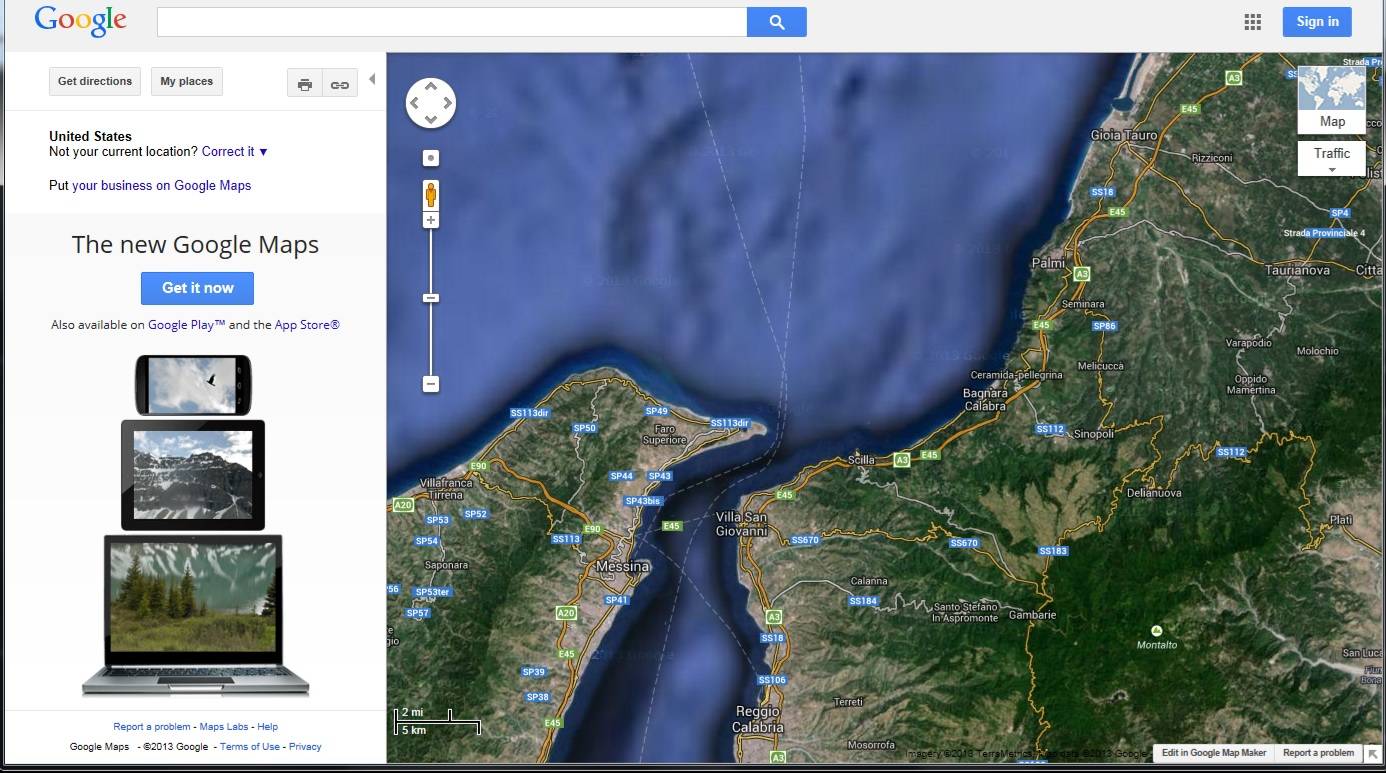This screenshot has height=773, width=1386.
Task: Click the Delianuova town label
Action: (x=1154, y=493)
